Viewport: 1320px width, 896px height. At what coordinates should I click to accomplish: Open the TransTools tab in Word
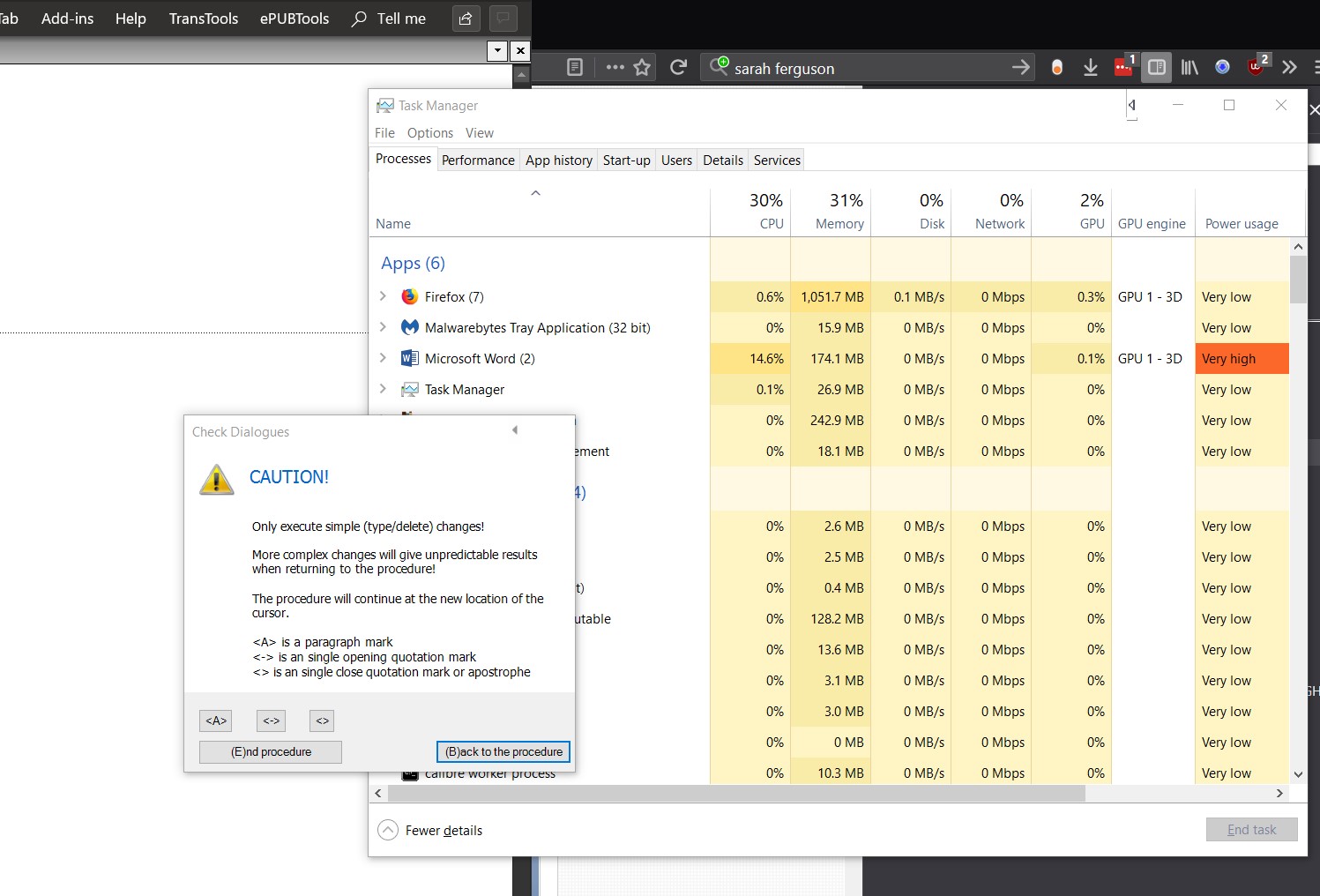coord(204,19)
